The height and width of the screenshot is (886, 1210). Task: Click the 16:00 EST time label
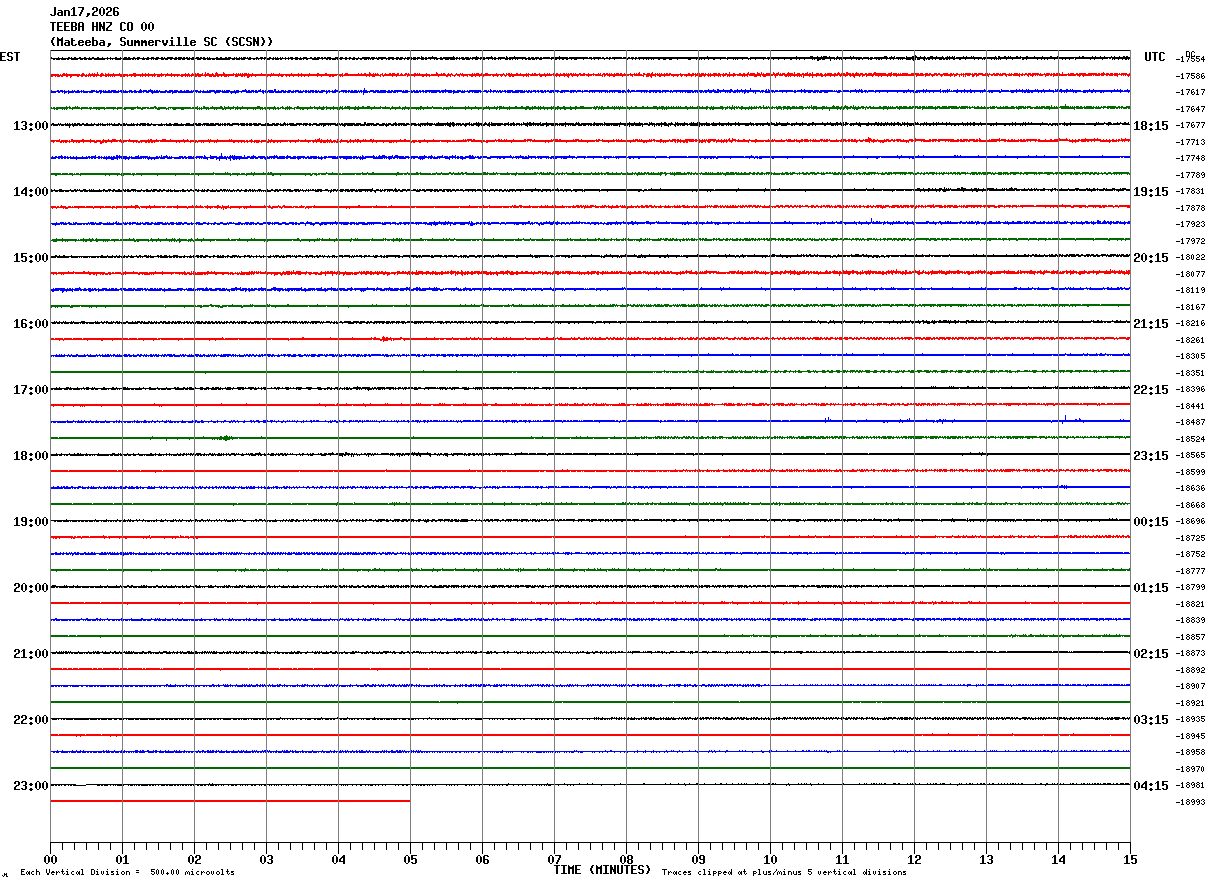[31, 324]
